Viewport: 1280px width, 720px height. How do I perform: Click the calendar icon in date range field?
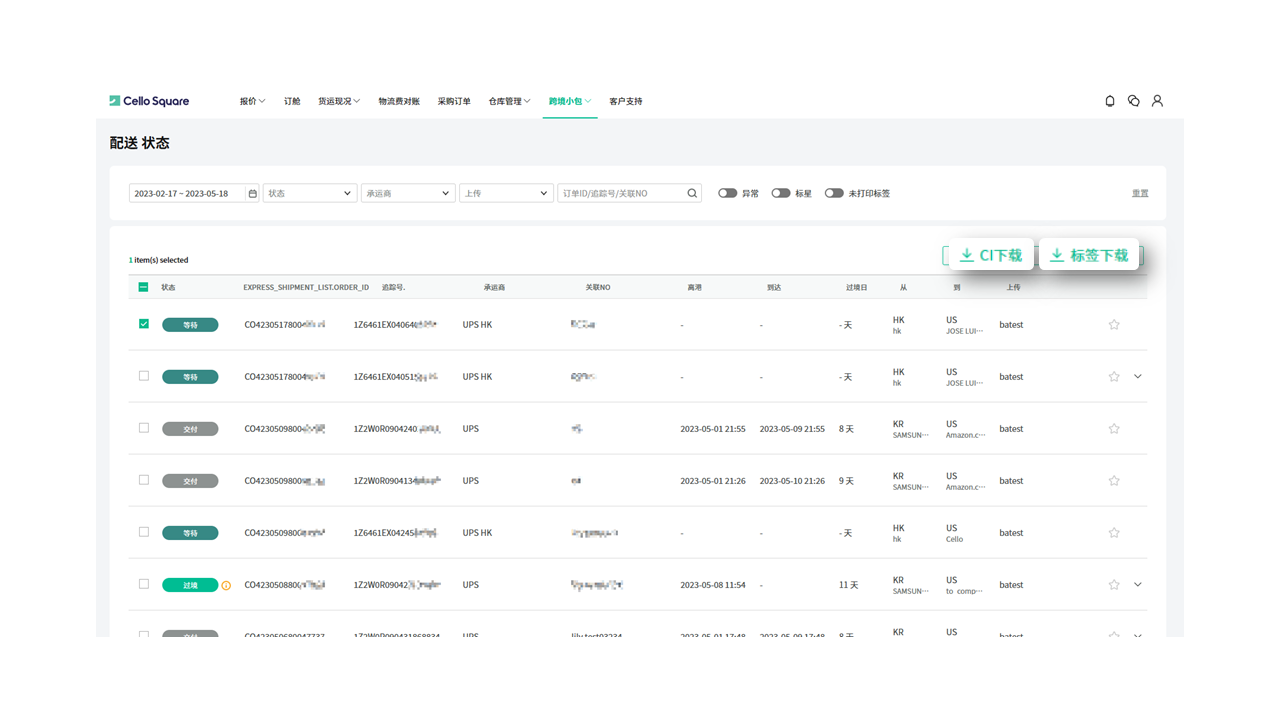pos(252,194)
